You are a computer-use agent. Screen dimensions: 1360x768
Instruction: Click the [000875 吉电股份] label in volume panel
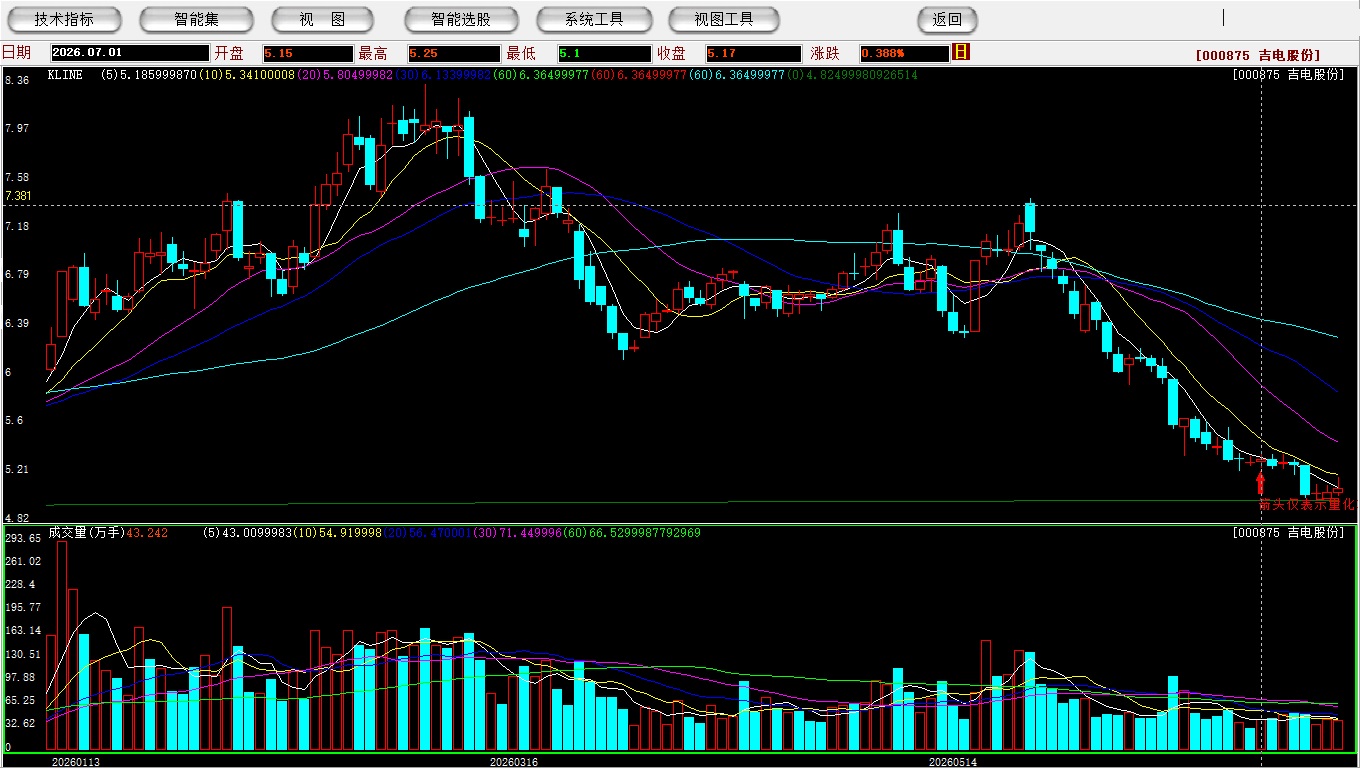(1289, 533)
